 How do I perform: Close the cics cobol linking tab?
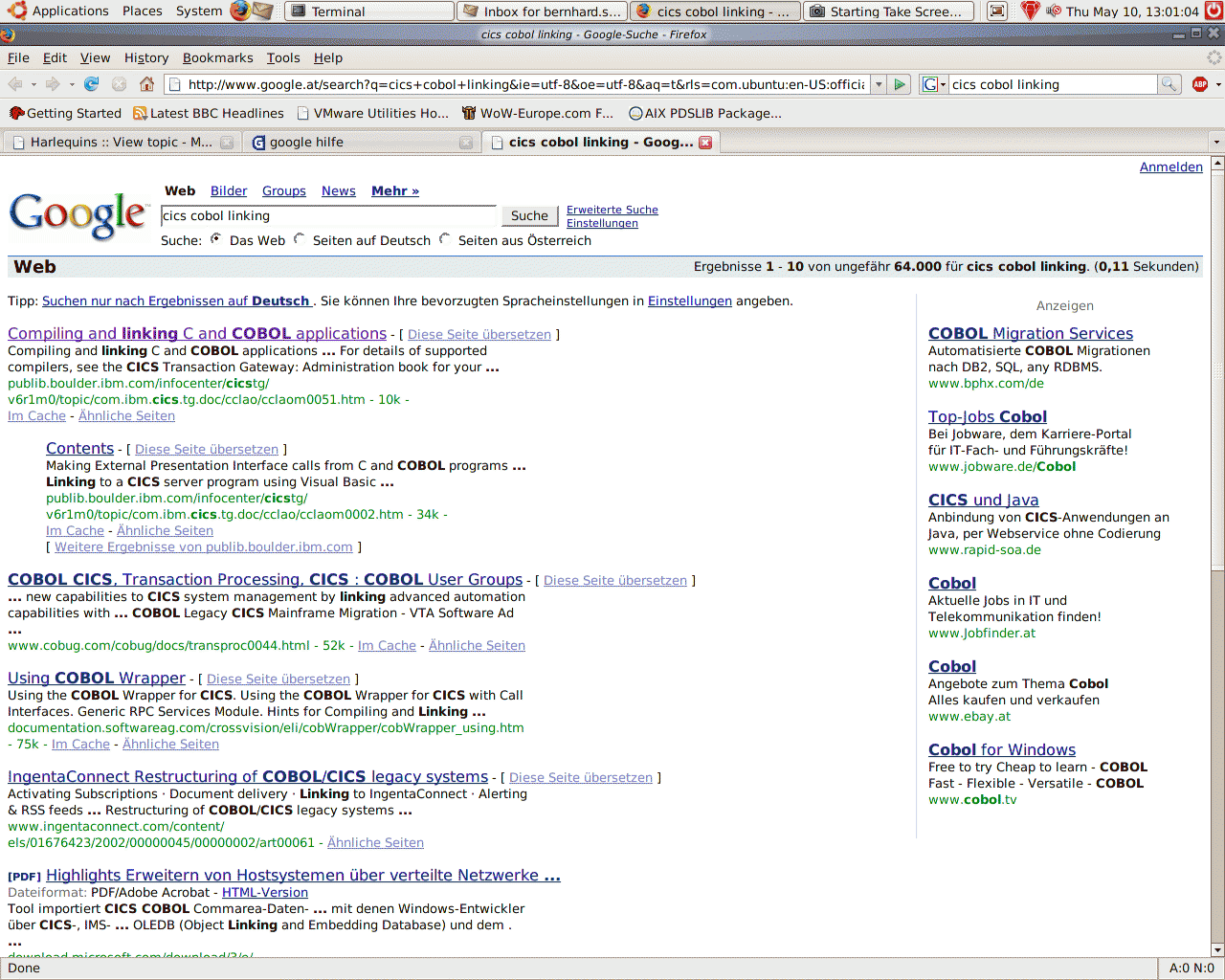[x=705, y=142]
